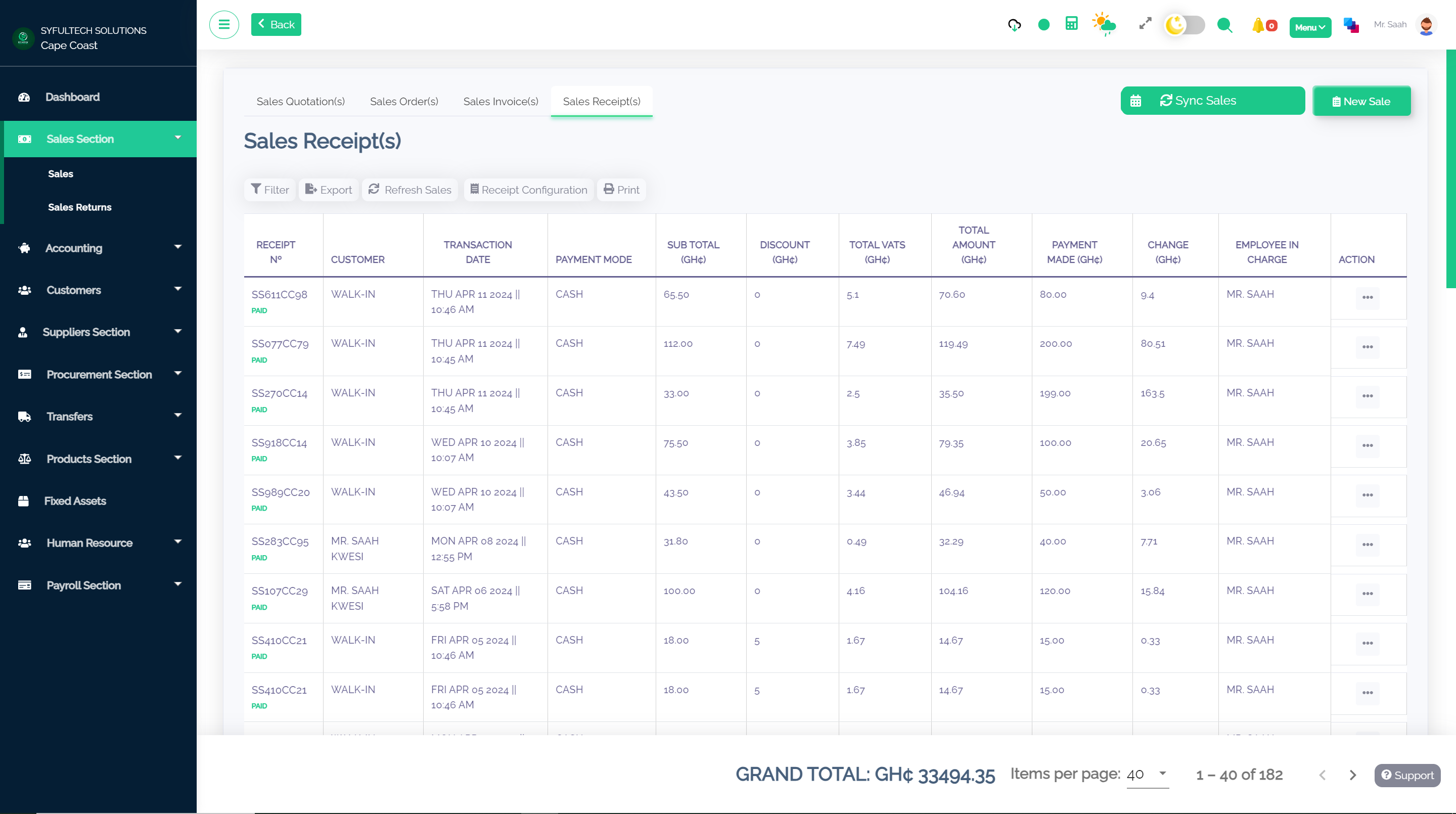Open action menu for receipt SS611CC98
The image size is (1456, 814).
[x=1367, y=298]
